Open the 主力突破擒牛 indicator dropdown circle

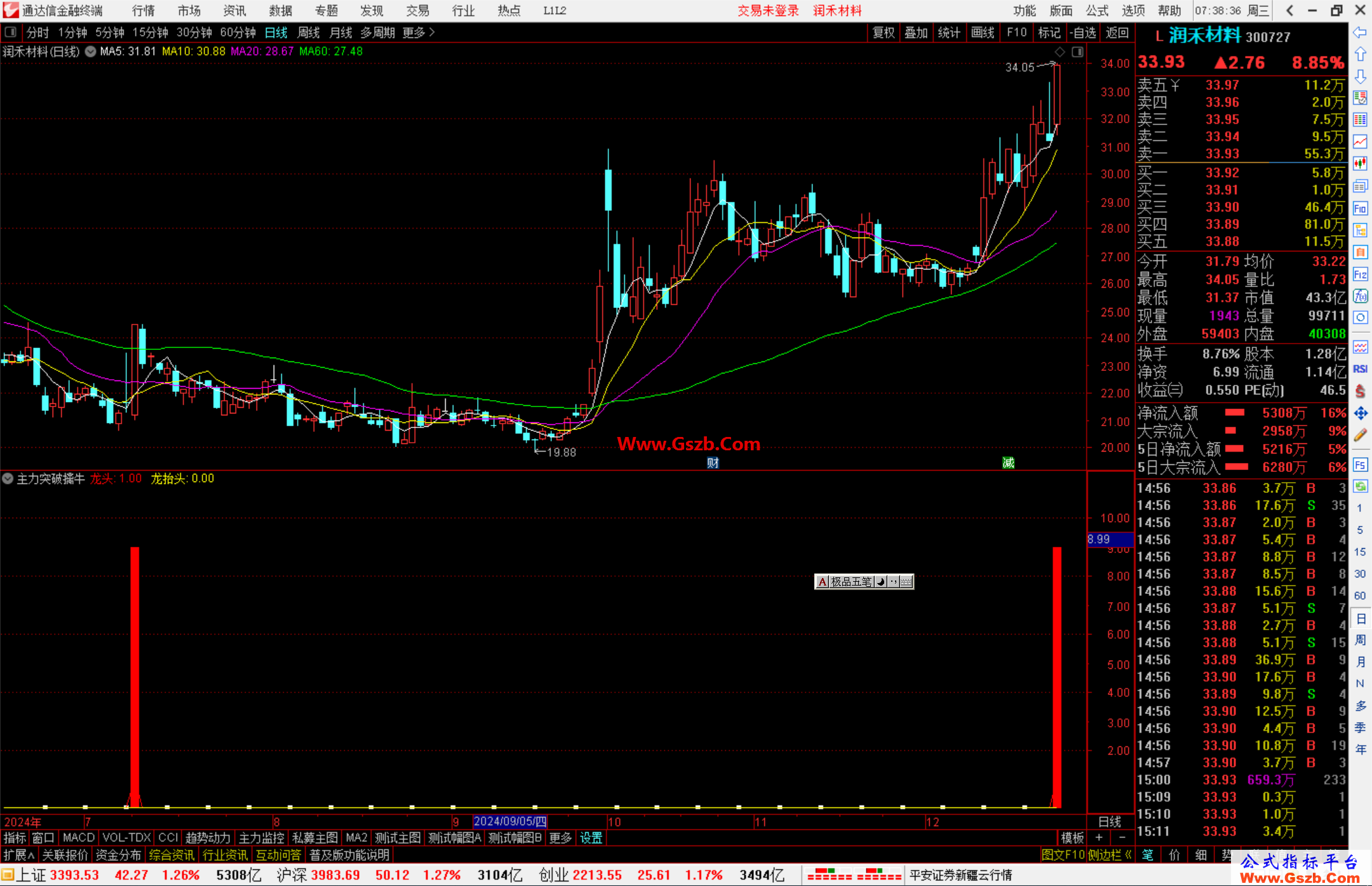(x=8, y=479)
